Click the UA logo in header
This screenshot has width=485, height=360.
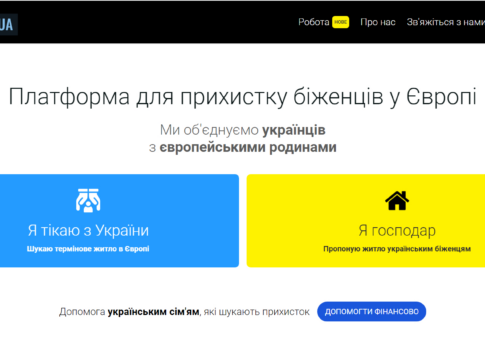tap(7, 24)
